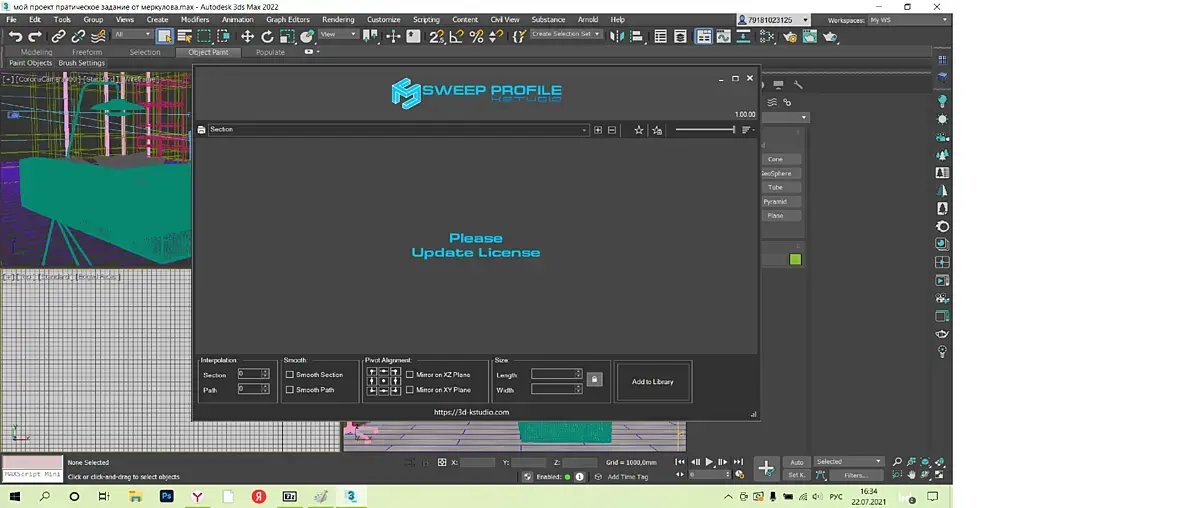Click the favorites star icon in Sweep Profile
The height and width of the screenshot is (508, 1180).
(639, 130)
